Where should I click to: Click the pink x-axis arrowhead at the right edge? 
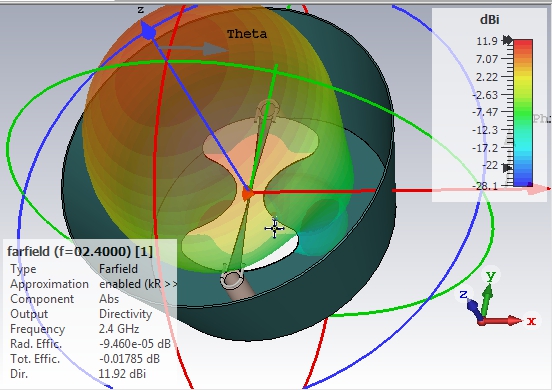(x=539, y=190)
